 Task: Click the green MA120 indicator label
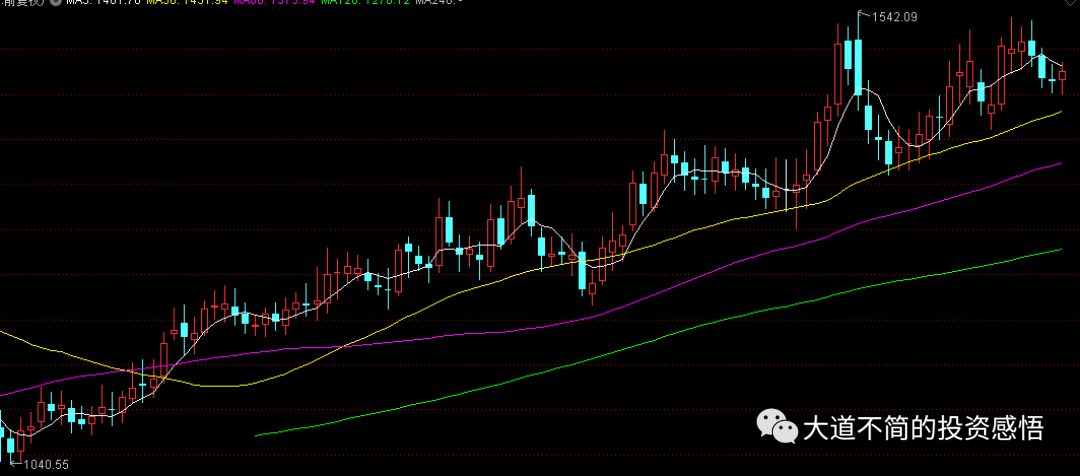pyautogui.click(x=366, y=2)
